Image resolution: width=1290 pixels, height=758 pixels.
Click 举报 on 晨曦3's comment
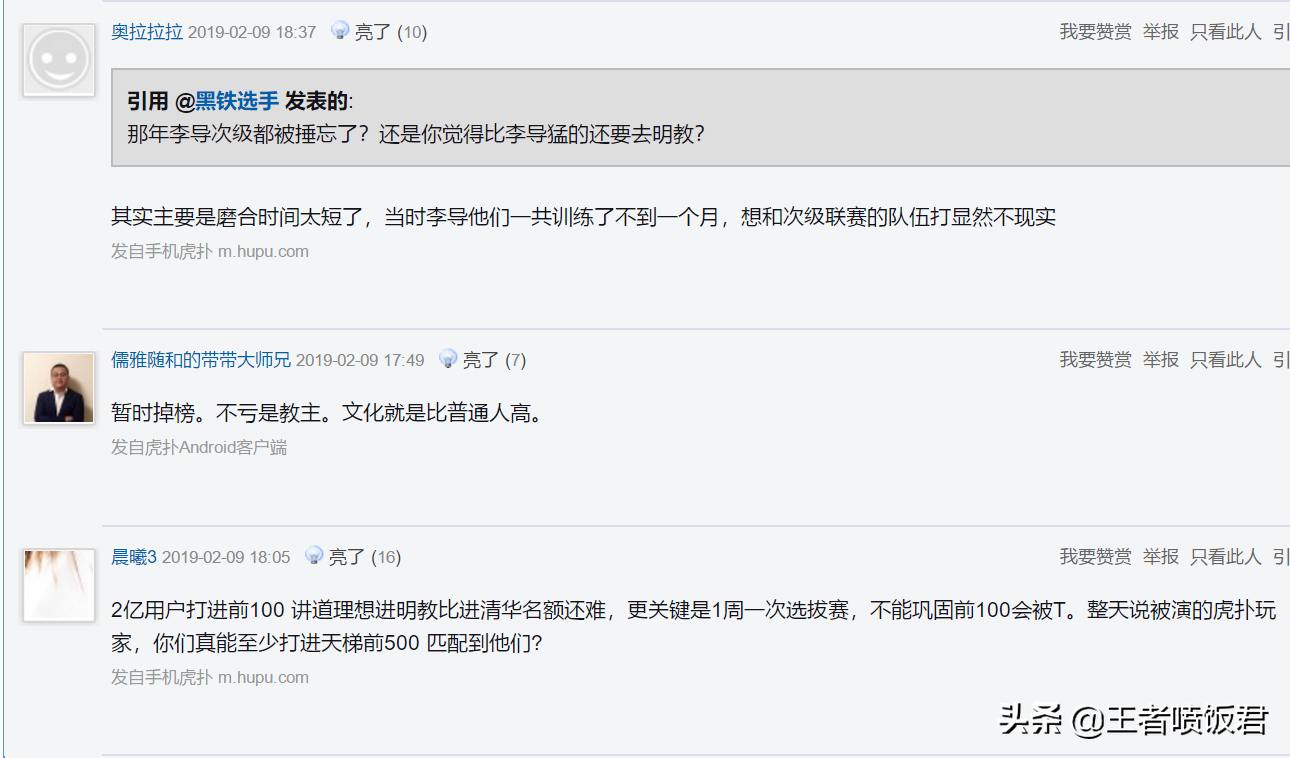click(x=1160, y=557)
